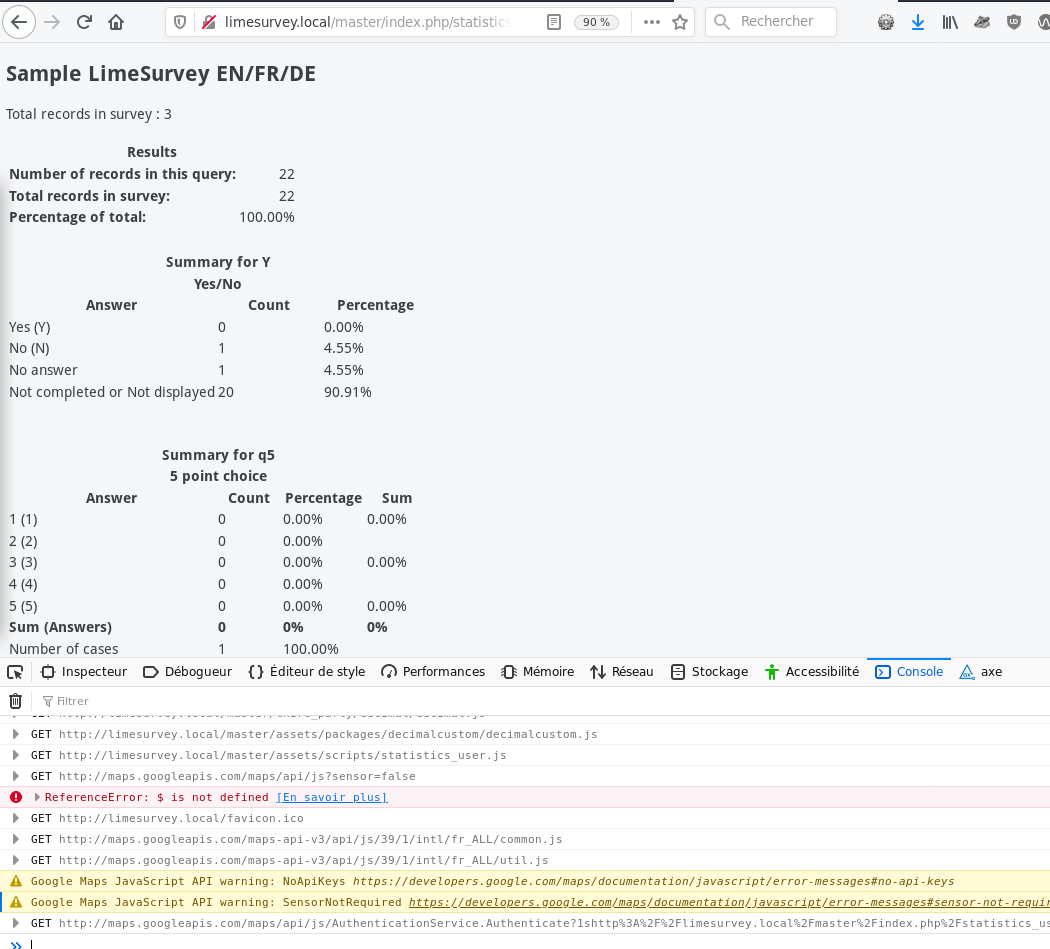Reload the current page
The width and height of the screenshot is (1050, 949).
(85, 22)
